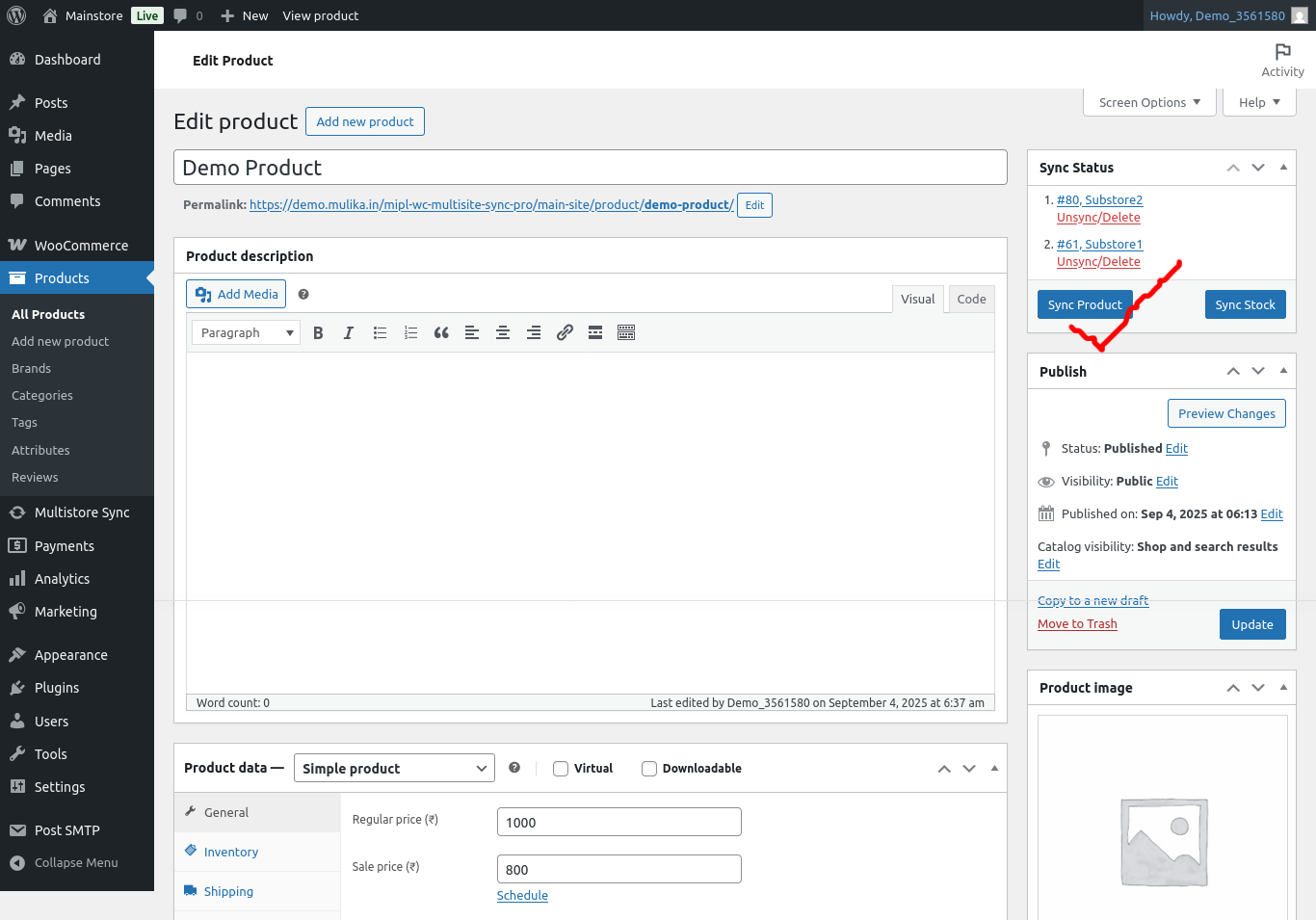The image size is (1316, 920).
Task: Open the #61, Substore1 link
Action: click(x=1099, y=245)
